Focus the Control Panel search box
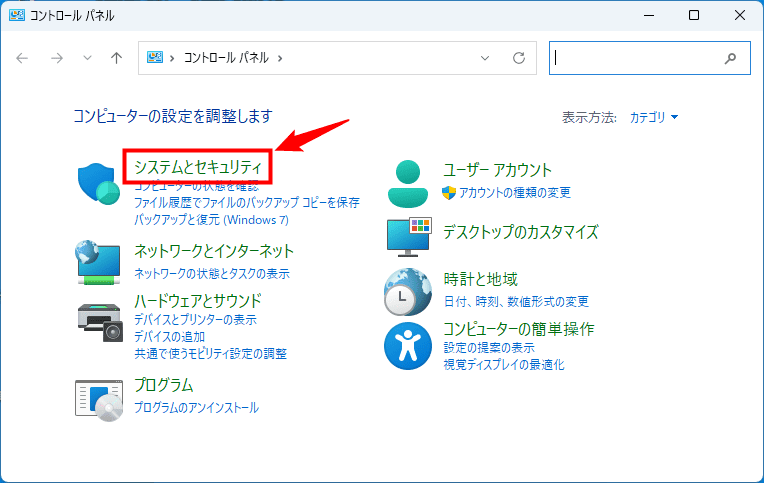 click(649, 58)
